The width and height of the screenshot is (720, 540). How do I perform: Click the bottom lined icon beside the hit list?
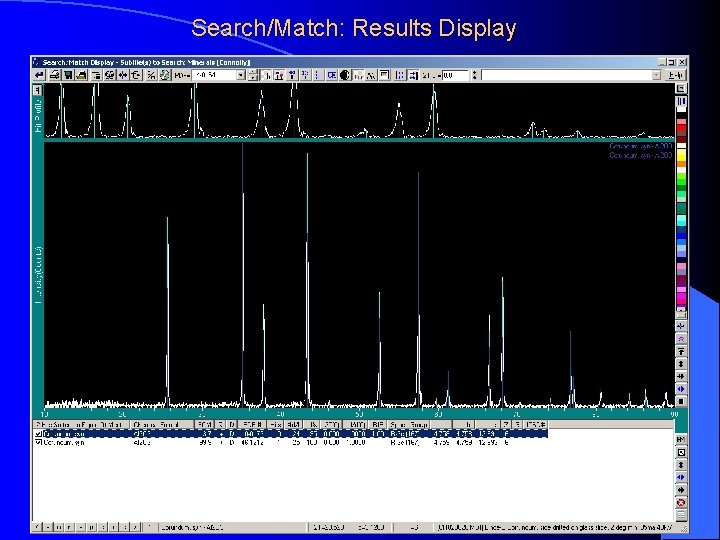[x=681, y=515]
